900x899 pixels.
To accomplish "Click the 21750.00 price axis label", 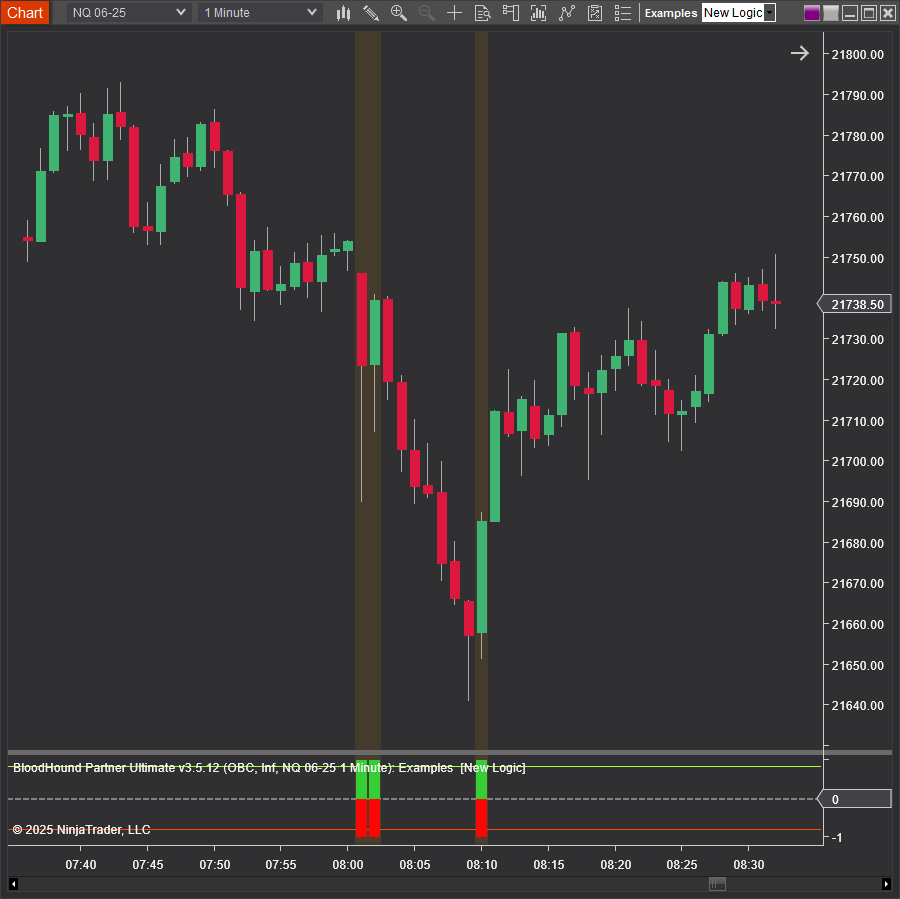I will point(858,258).
